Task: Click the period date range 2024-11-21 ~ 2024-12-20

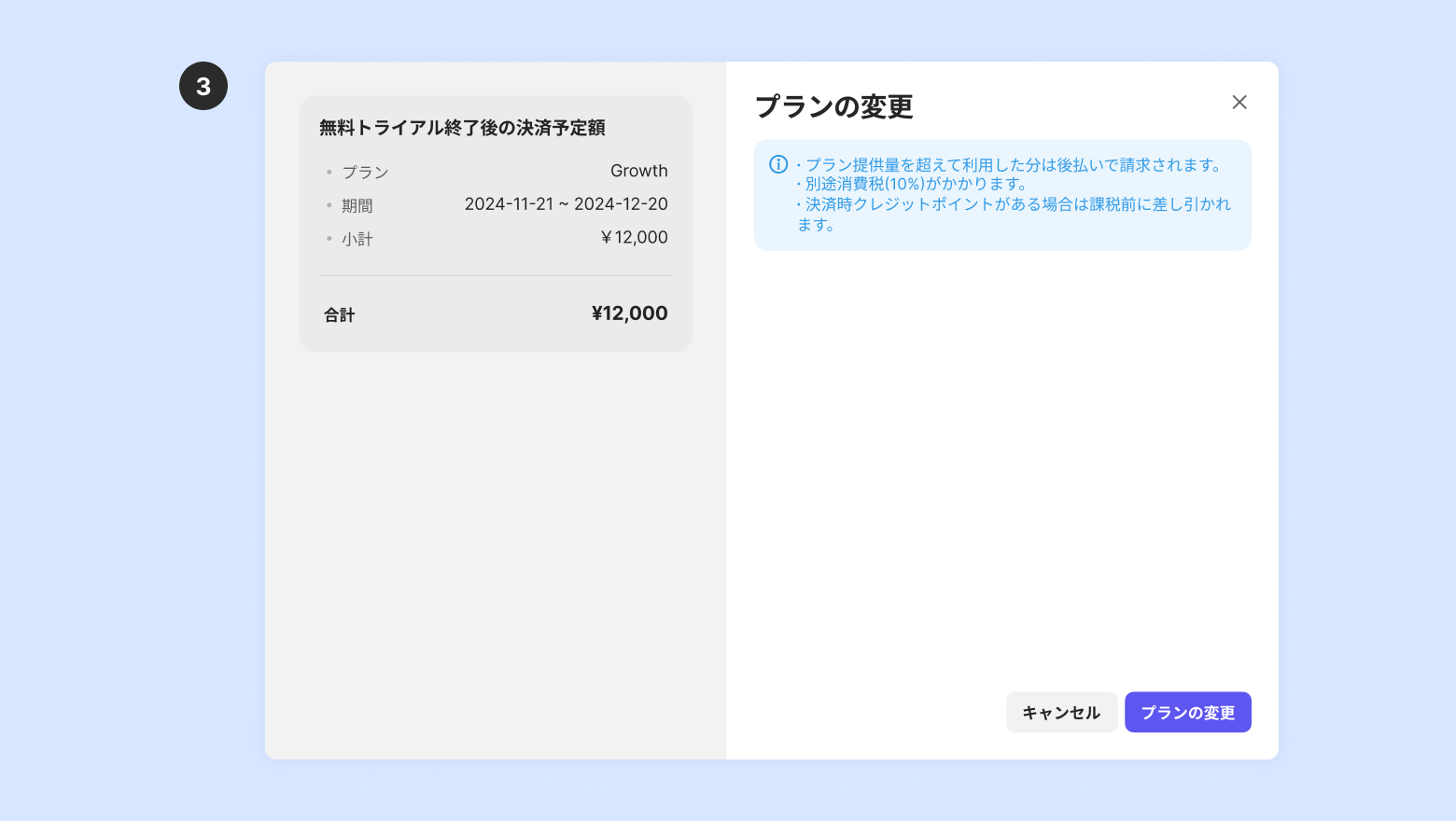Action: point(567,204)
